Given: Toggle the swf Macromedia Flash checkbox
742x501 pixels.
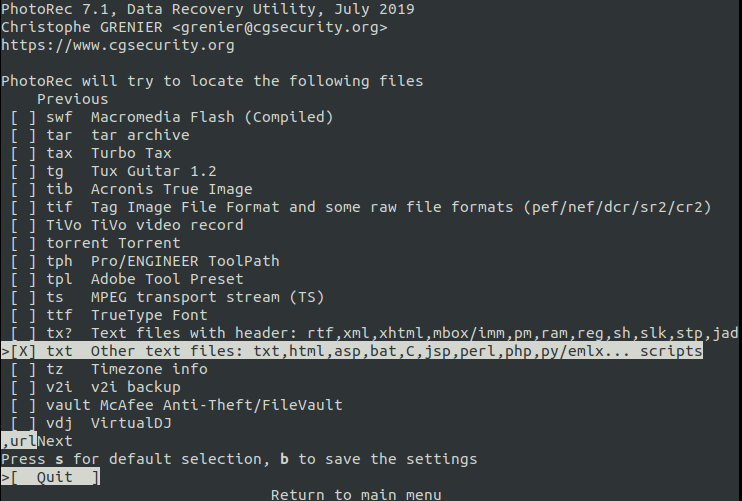Looking at the screenshot, I should point(24,117).
